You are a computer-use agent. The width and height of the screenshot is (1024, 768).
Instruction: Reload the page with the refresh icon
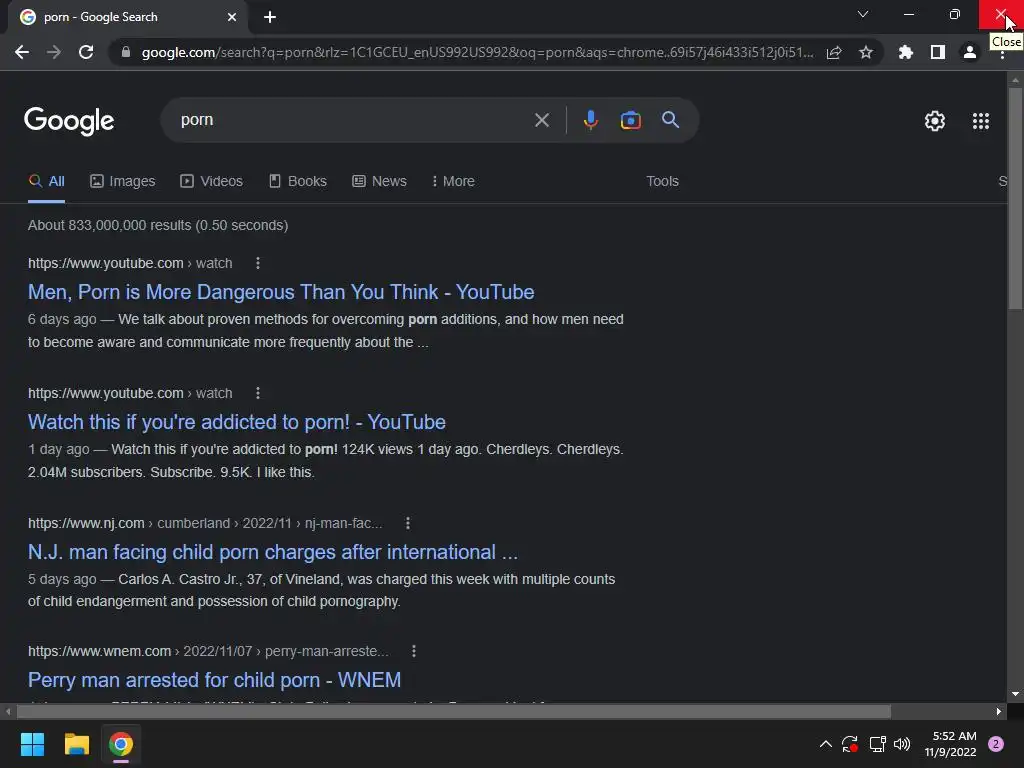86,52
